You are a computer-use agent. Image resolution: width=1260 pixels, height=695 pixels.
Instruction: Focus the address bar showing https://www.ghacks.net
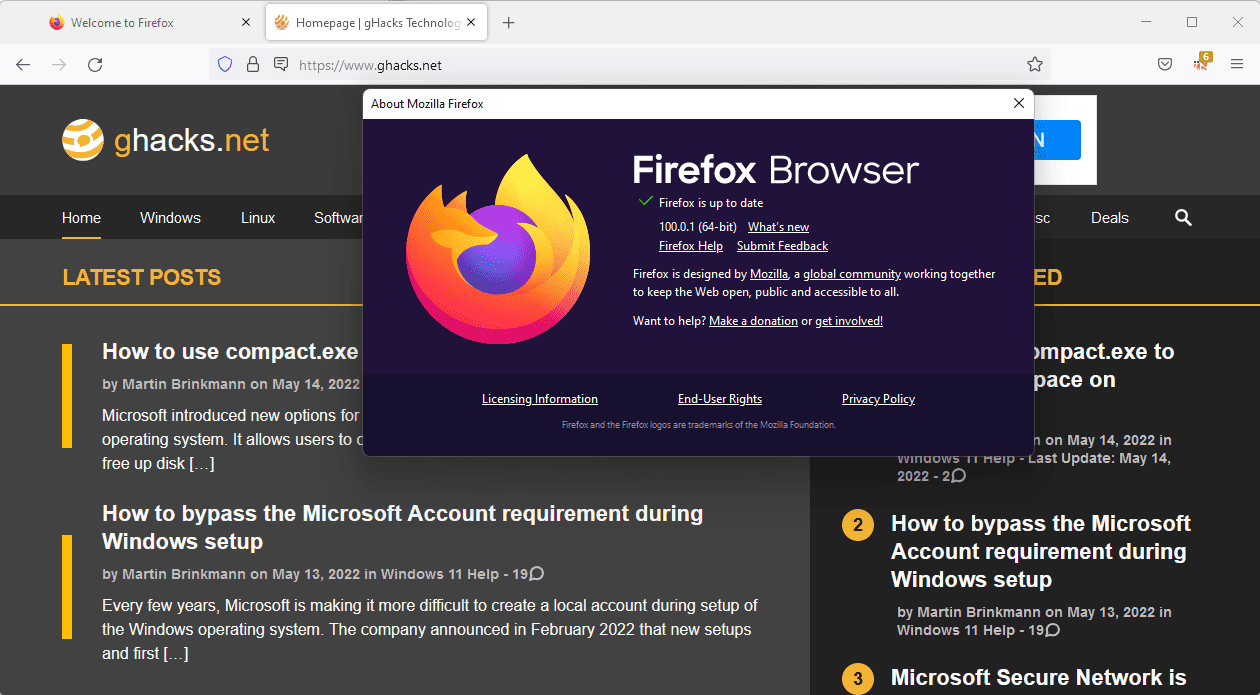click(630, 65)
